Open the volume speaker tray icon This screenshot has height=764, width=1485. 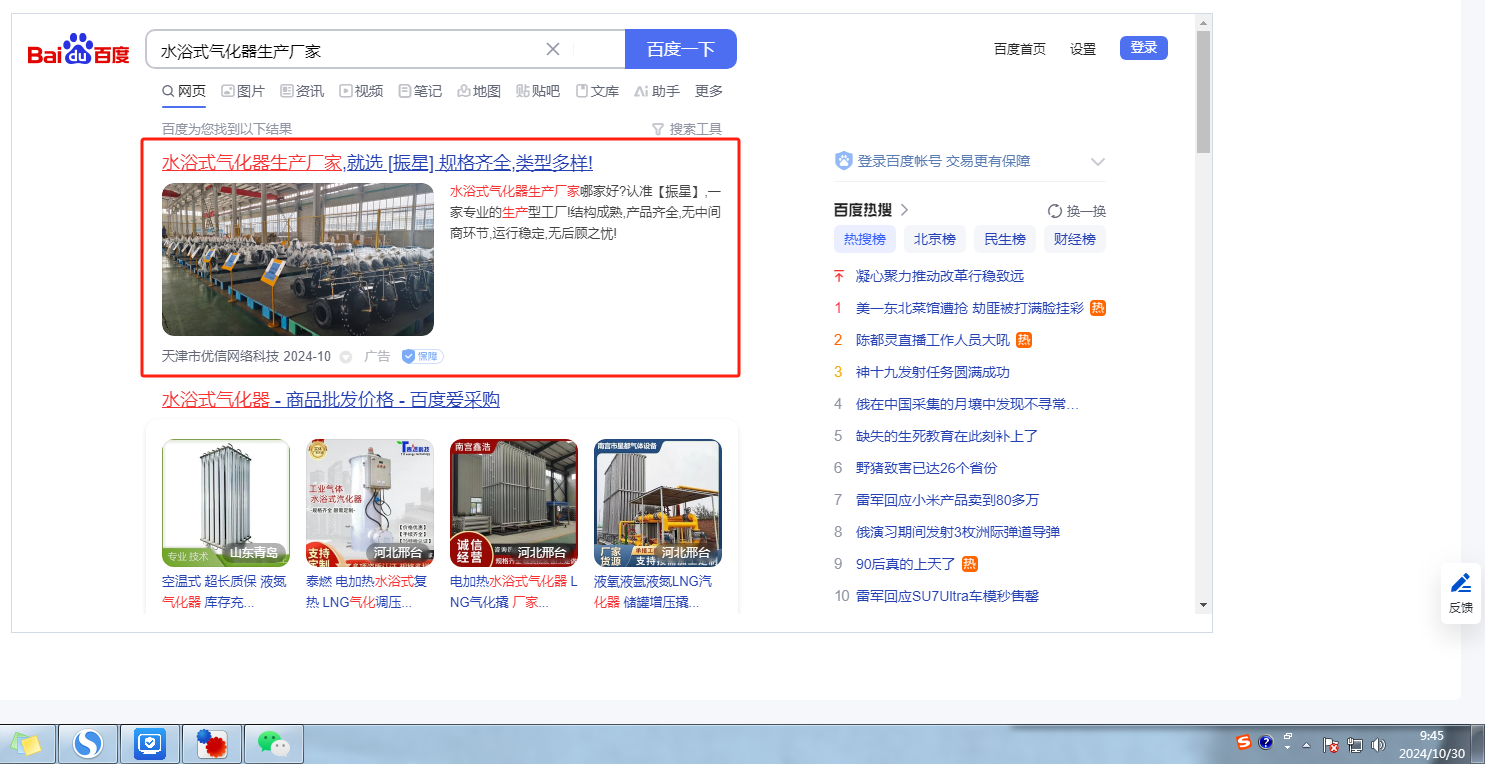(x=1379, y=744)
